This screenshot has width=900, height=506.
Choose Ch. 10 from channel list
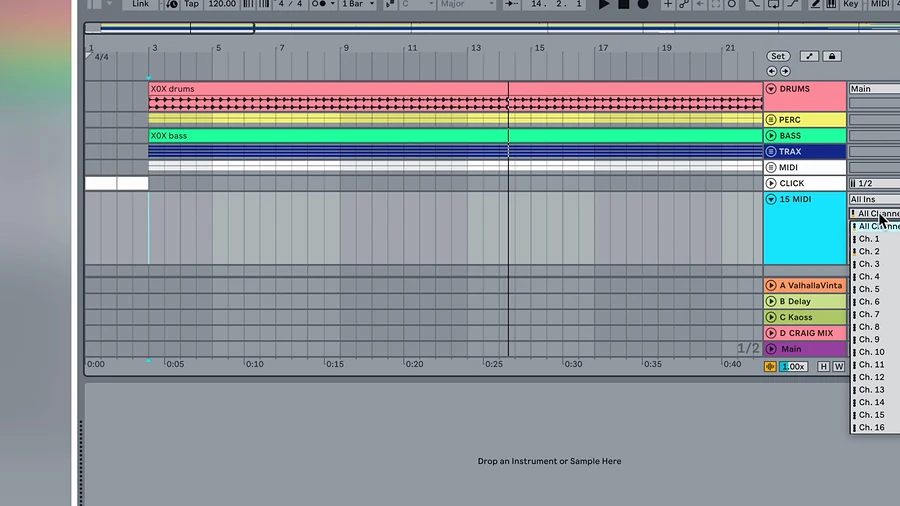tap(875, 352)
